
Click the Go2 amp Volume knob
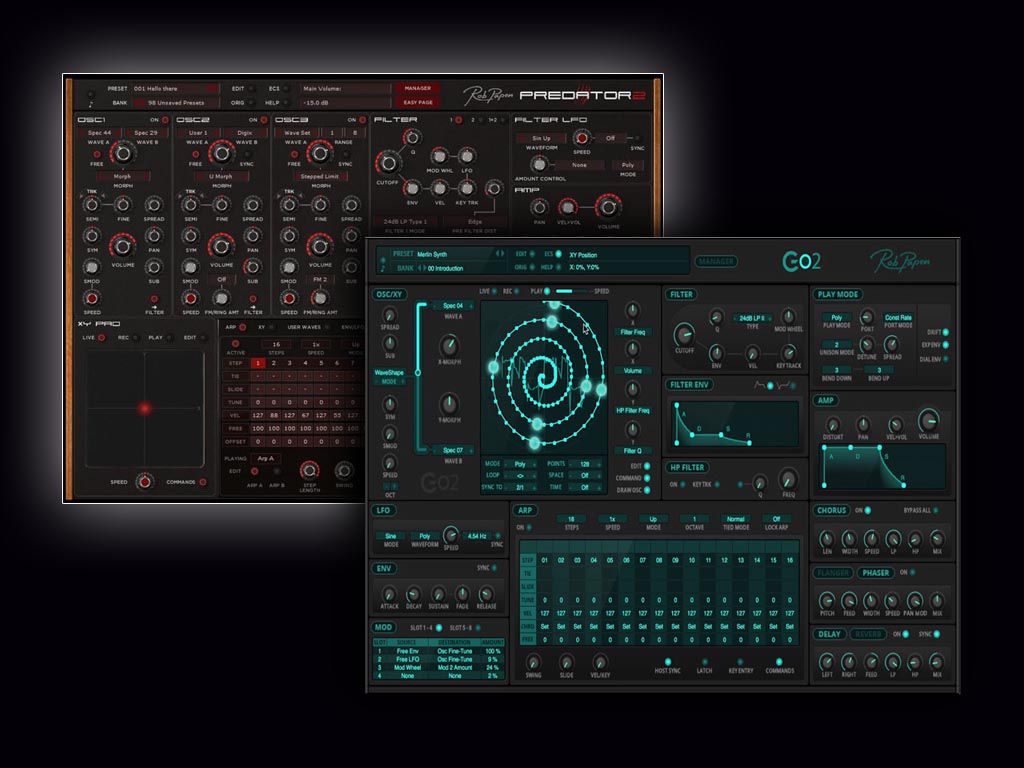929,420
